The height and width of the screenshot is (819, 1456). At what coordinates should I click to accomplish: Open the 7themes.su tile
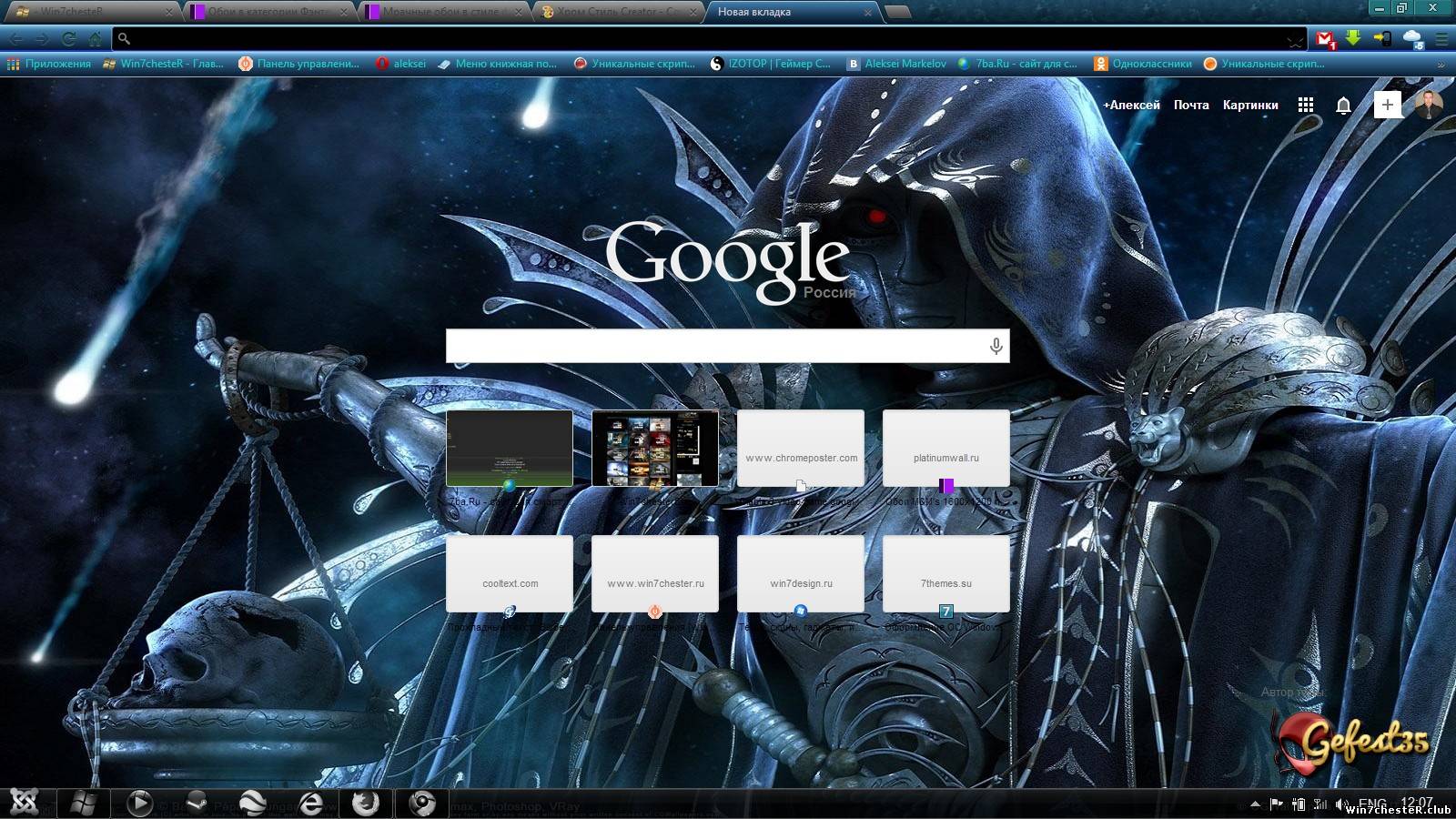[x=946, y=573]
